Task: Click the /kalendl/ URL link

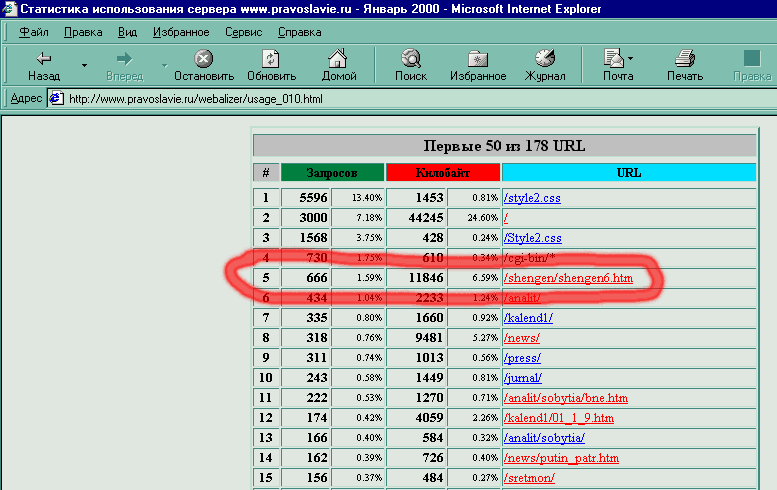Action: click(529, 318)
